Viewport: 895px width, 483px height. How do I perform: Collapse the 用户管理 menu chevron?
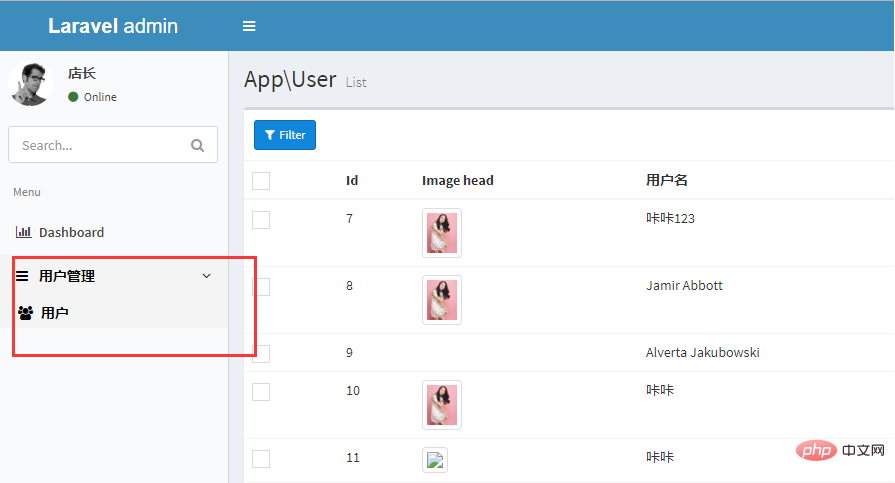point(207,276)
